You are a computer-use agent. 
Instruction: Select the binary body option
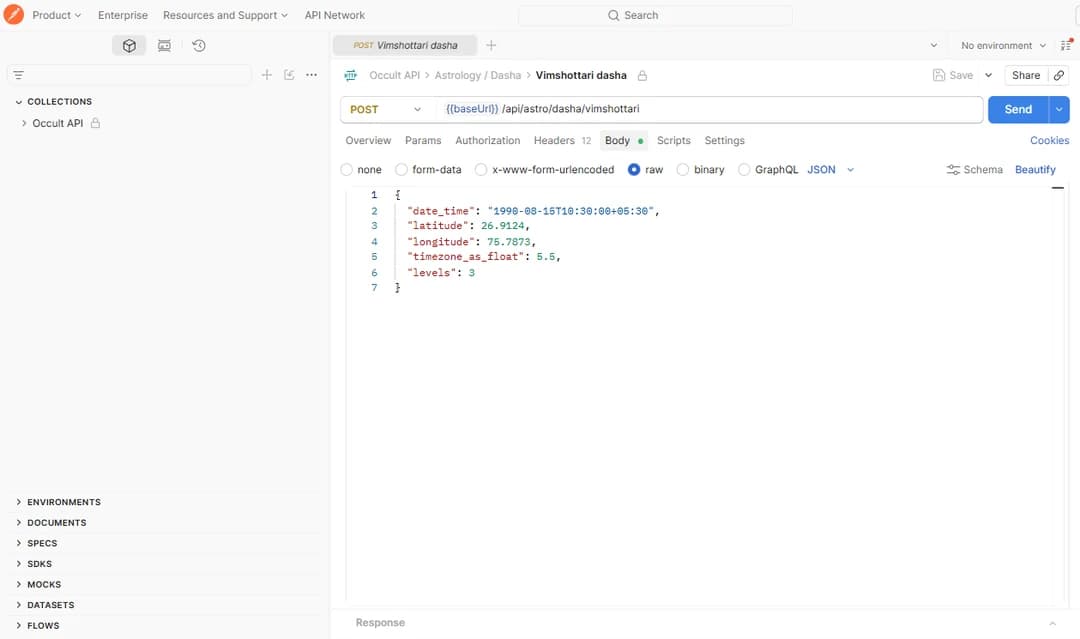tap(683, 169)
